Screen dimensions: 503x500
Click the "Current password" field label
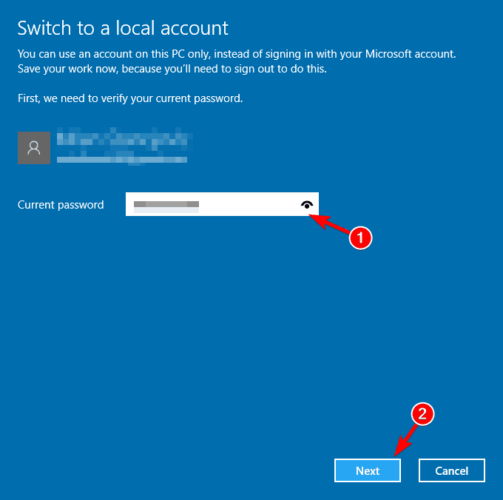pyautogui.click(x=61, y=205)
